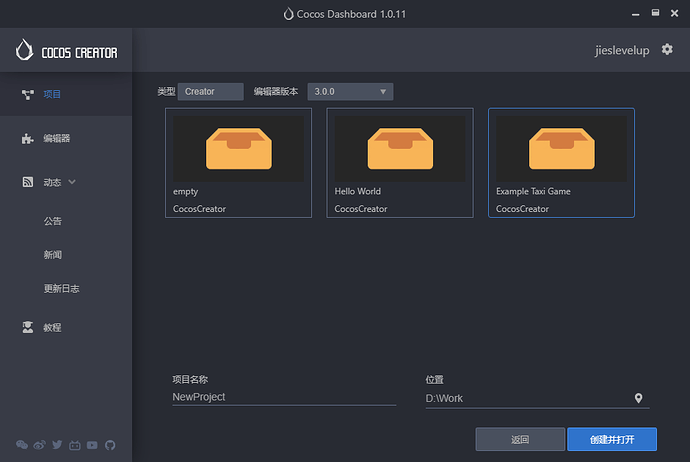Open the Bilibili icon link
Image resolution: width=690 pixels, height=462 pixels.
pos(75,445)
